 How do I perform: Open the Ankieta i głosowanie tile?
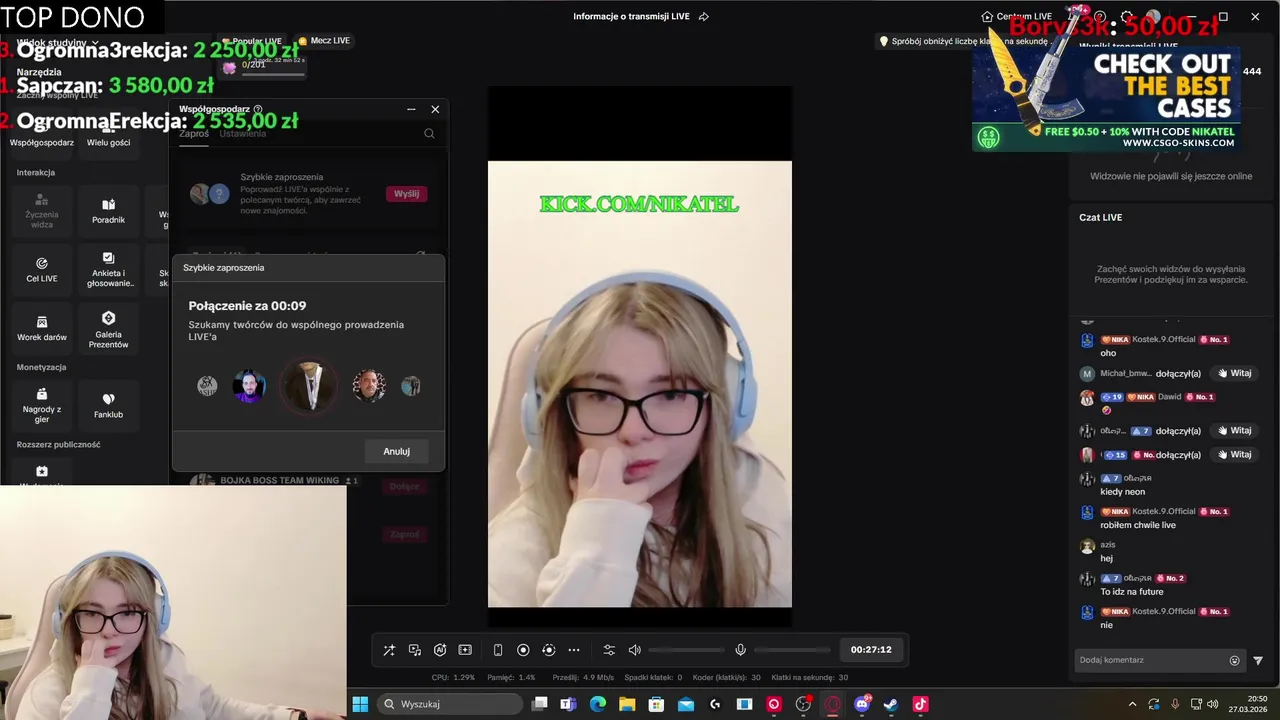(108, 270)
